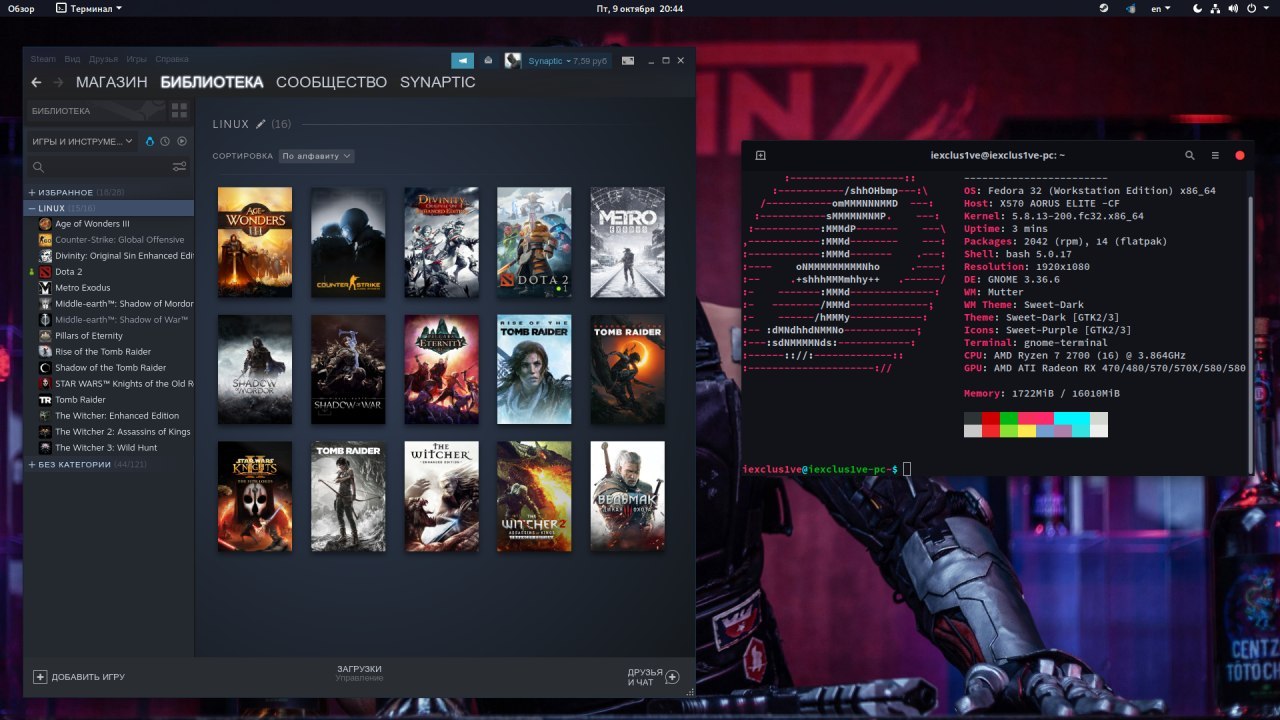Switch library to grid collections view
Viewport: 1280px width, 720px height.
click(179, 110)
